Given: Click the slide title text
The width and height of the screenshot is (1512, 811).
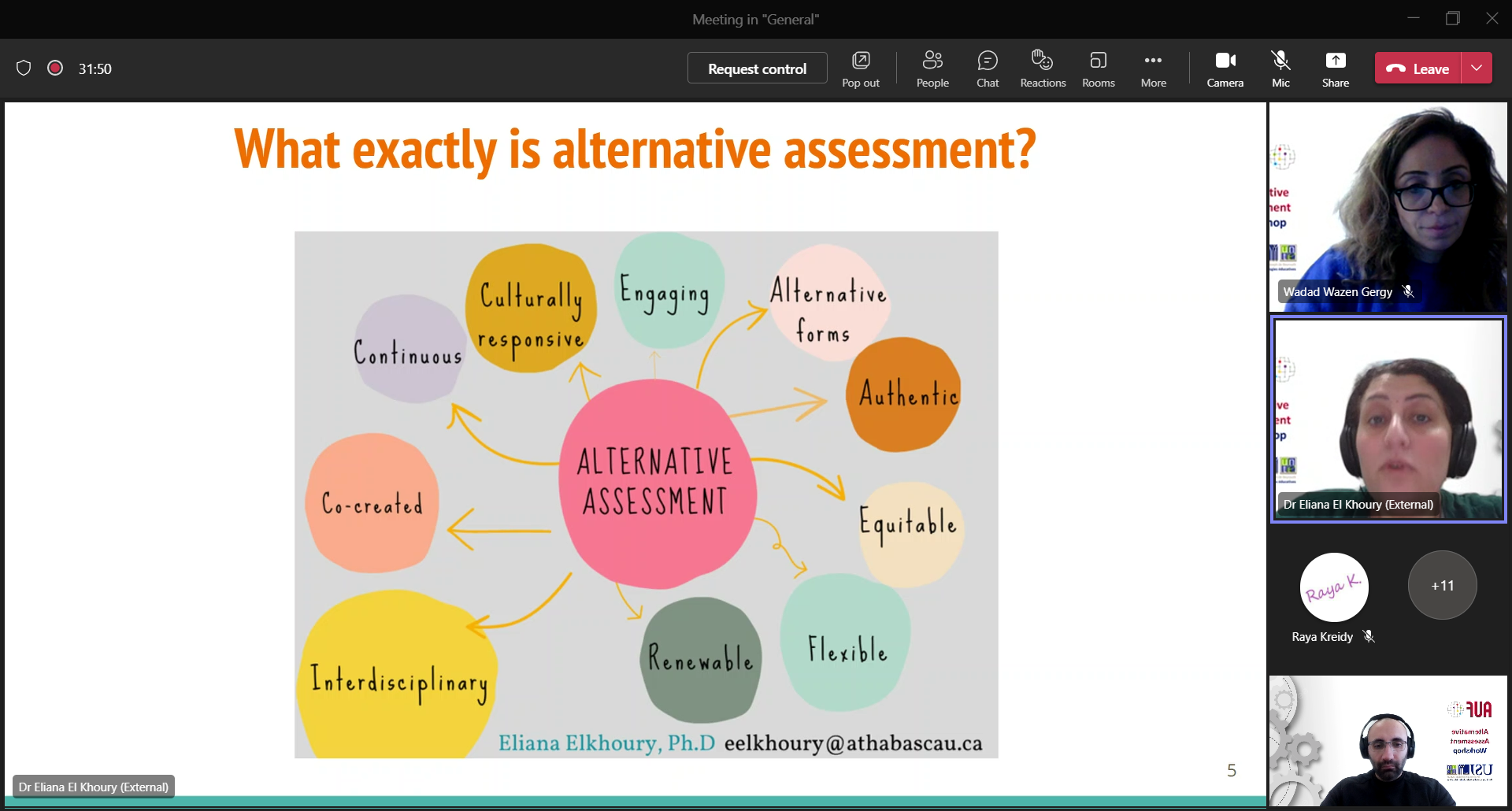Looking at the screenshot, I should (635, 150).
